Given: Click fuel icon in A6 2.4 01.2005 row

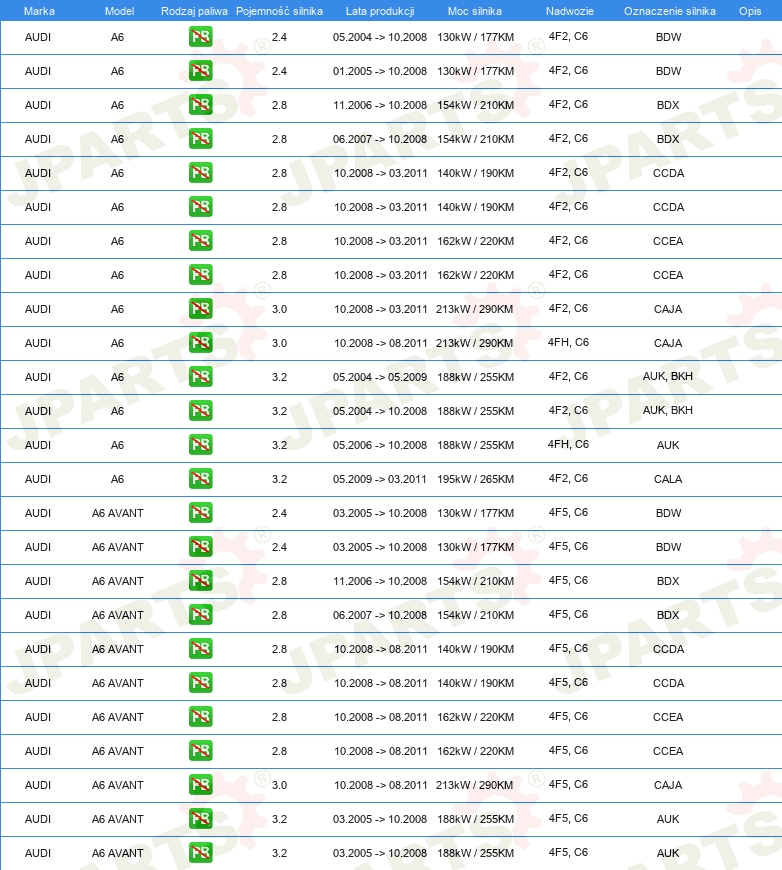Looking at the screenshot, I should click(200, 71).
